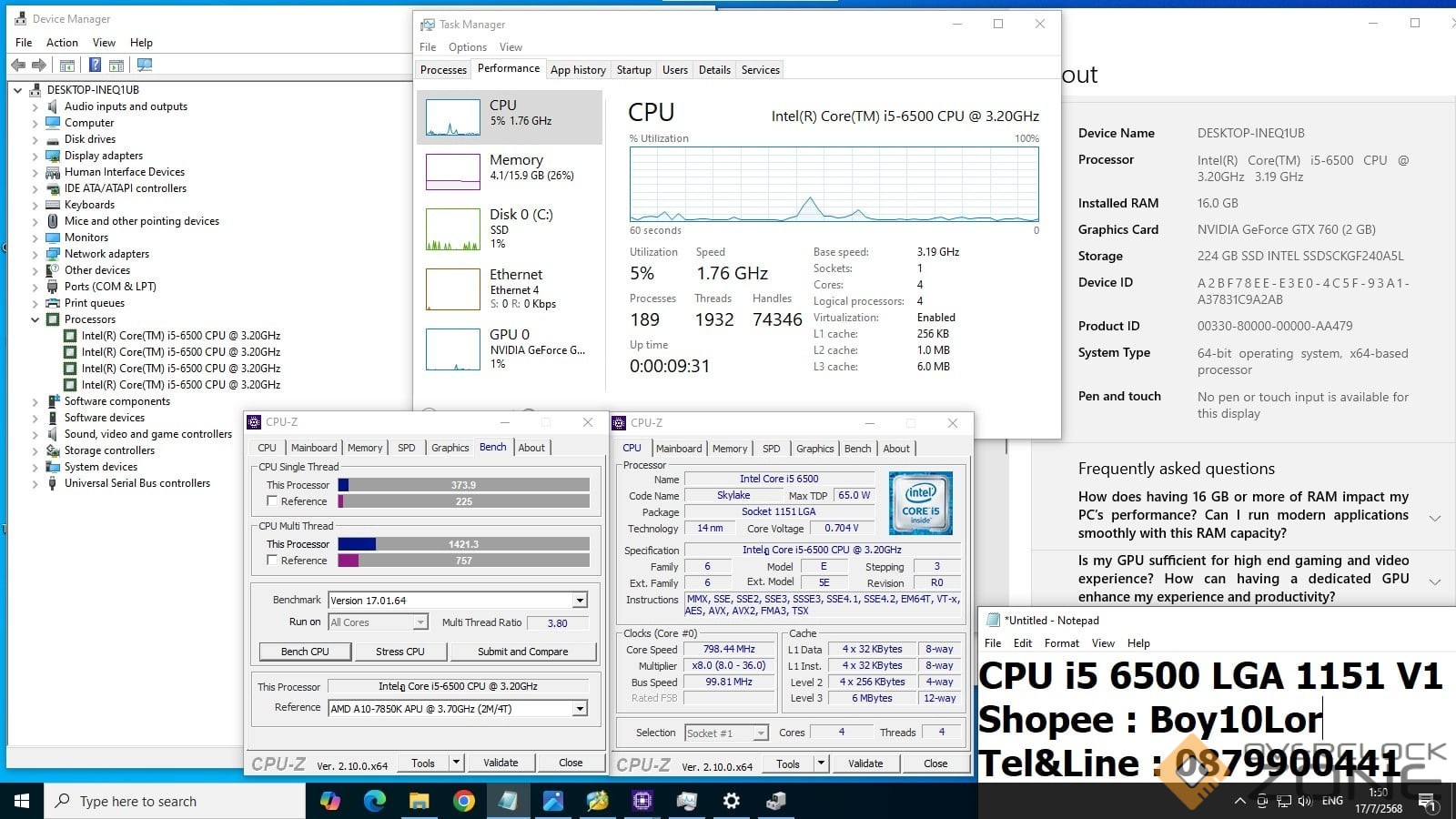Expand the 16 GB RAM FAQ question

(x=1435, y=518)
